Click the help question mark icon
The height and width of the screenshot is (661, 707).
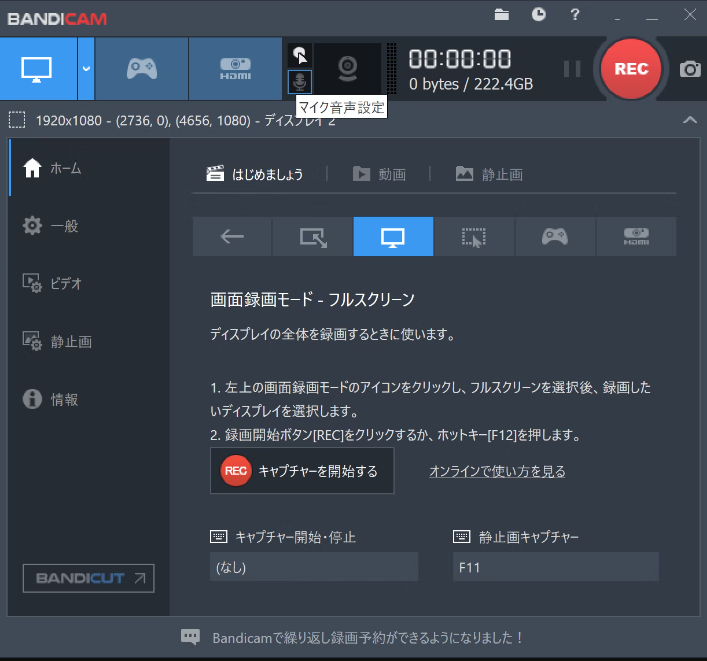(x=575, y=14)
